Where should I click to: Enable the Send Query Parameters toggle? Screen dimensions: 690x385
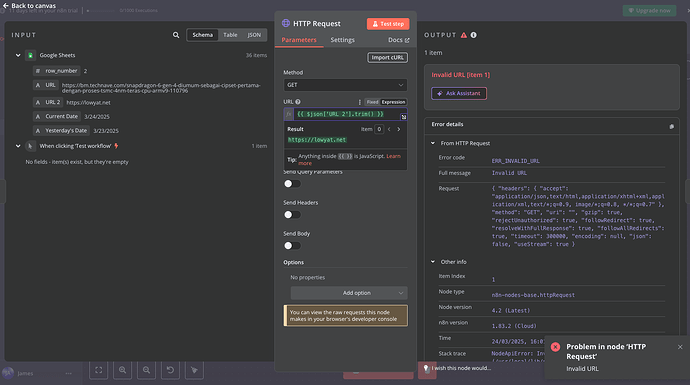pos(292,183)
